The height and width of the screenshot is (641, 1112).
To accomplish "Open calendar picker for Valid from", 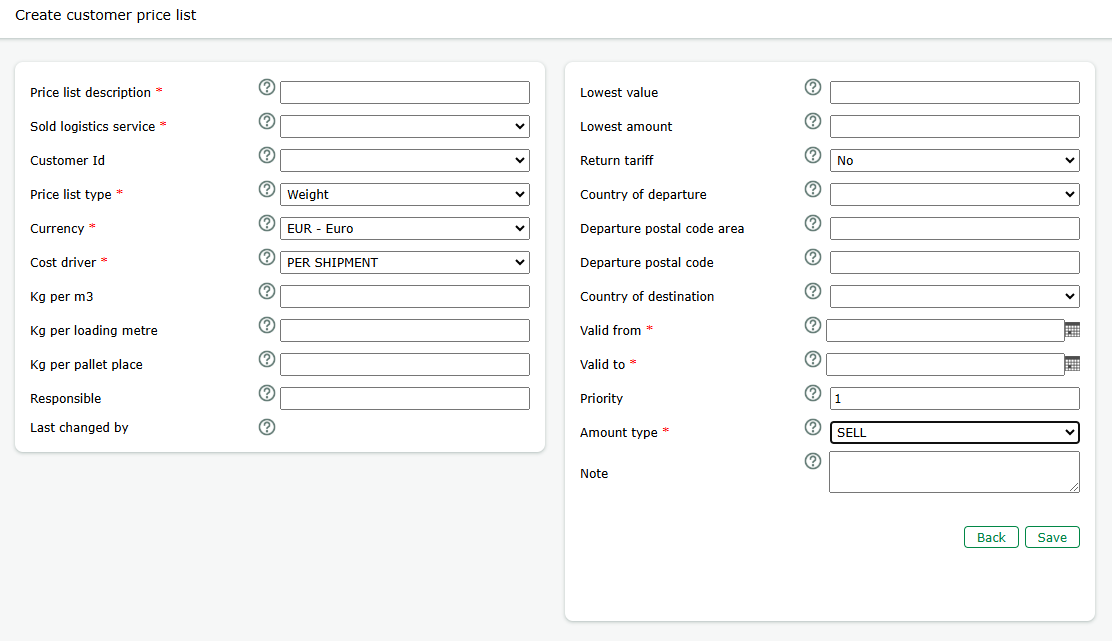I will 1072,330.
